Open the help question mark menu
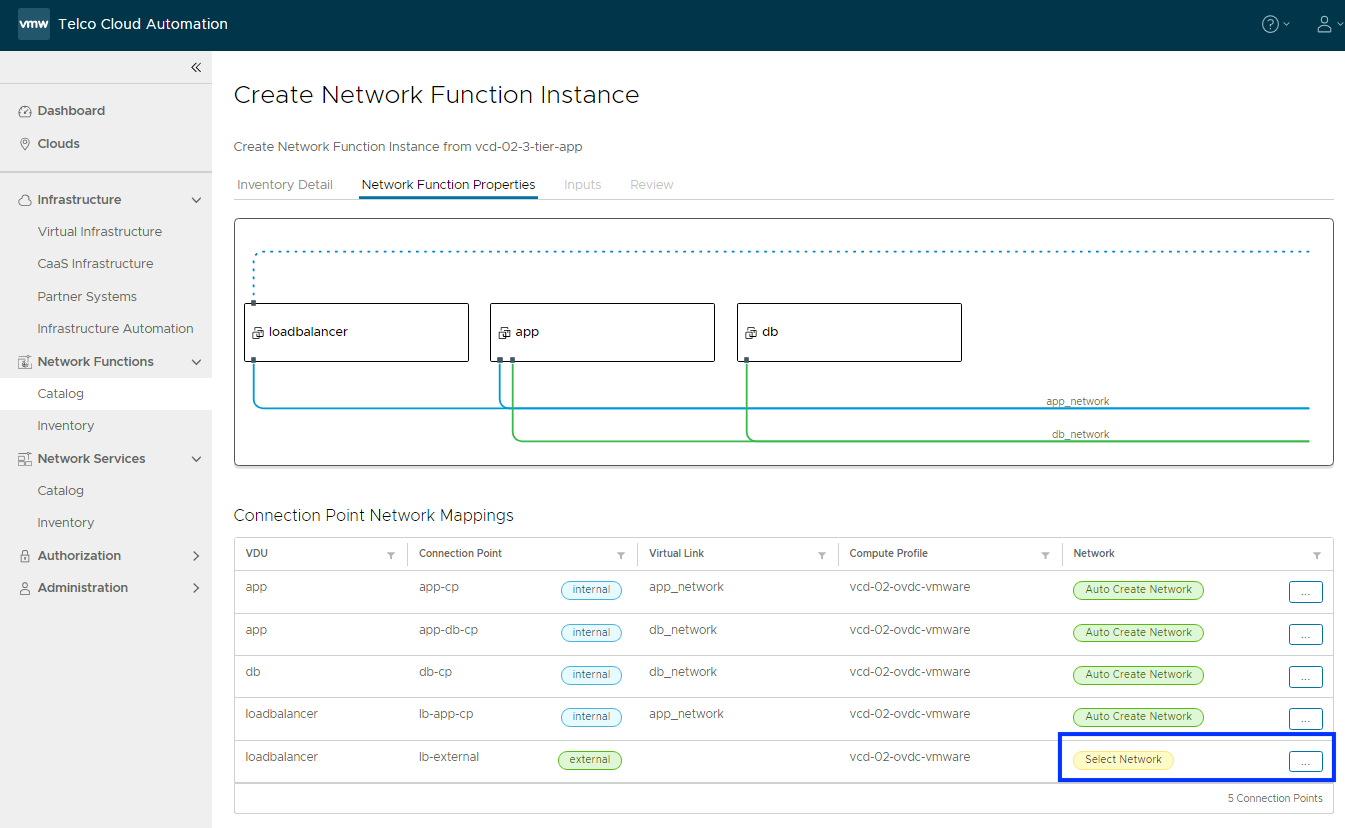The width and height of the screenshot is (1345, 828). [x=1270, y=24]
